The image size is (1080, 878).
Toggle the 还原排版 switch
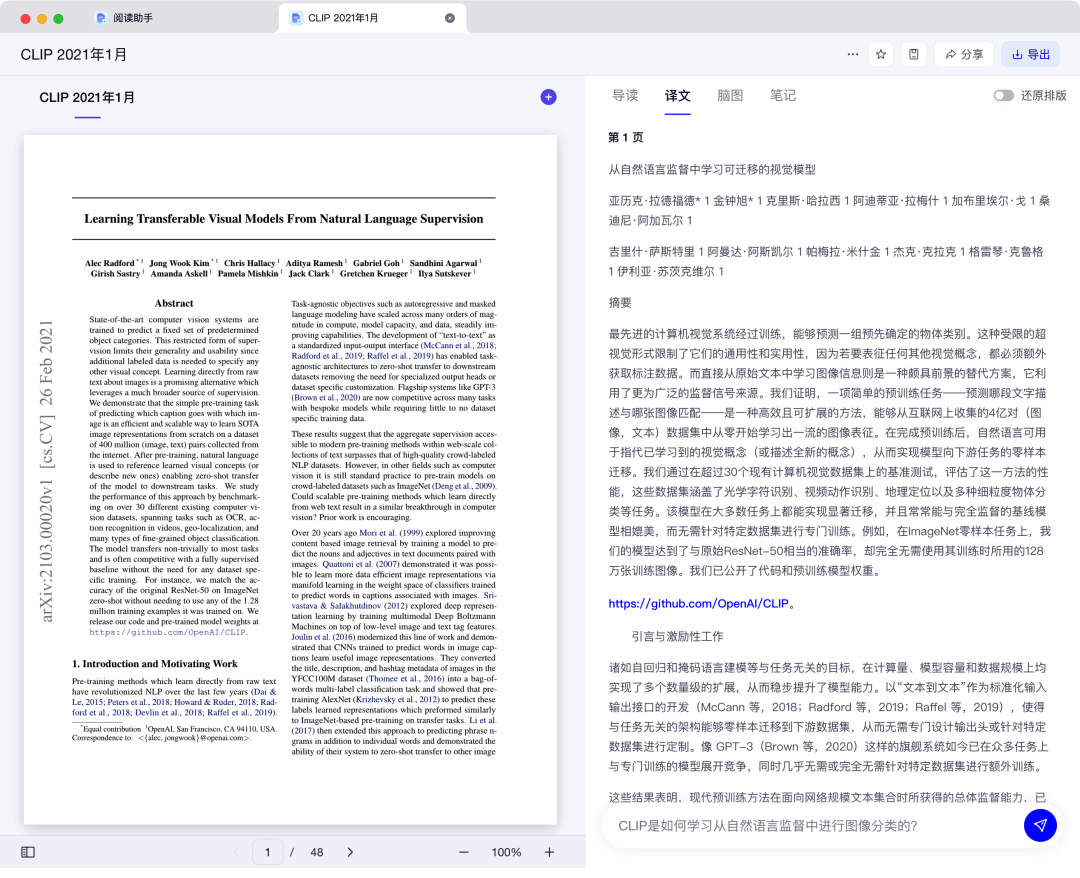(1003, 96)
